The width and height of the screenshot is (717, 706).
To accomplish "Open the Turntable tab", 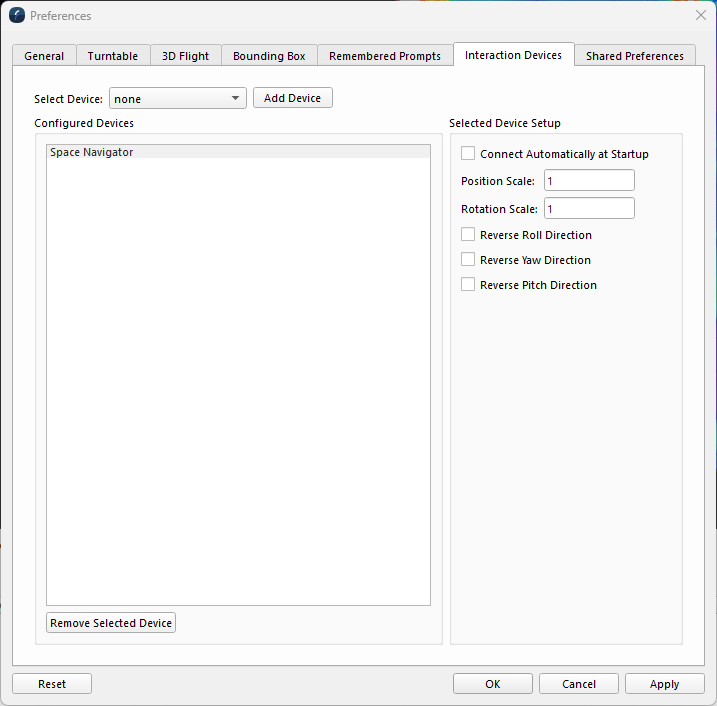I will [113, 56].
